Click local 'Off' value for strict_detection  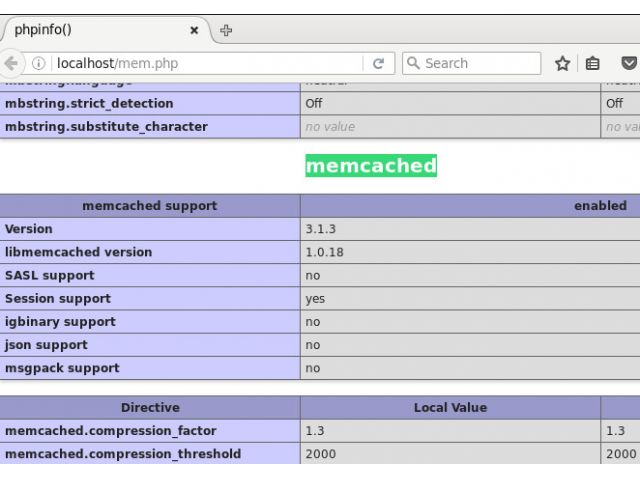pos(313,103)
